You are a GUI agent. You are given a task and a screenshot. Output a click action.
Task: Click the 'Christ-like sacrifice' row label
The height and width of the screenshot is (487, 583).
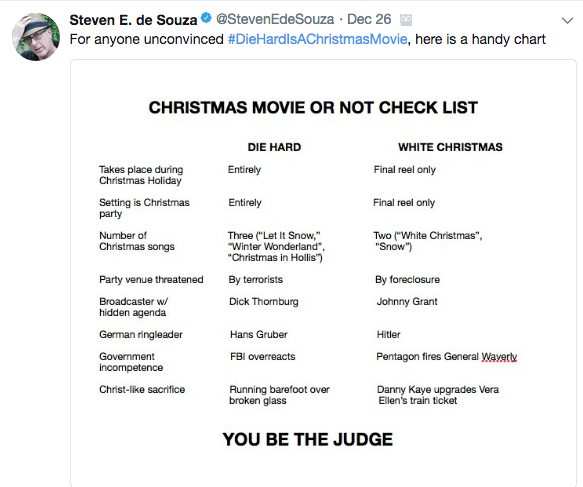click(142, 390)
